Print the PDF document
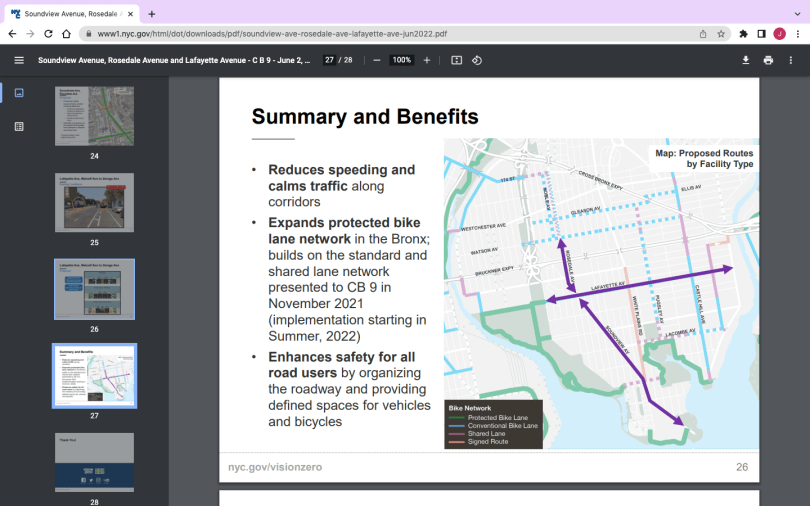This screenshot has height=506, width=810. 768,60
